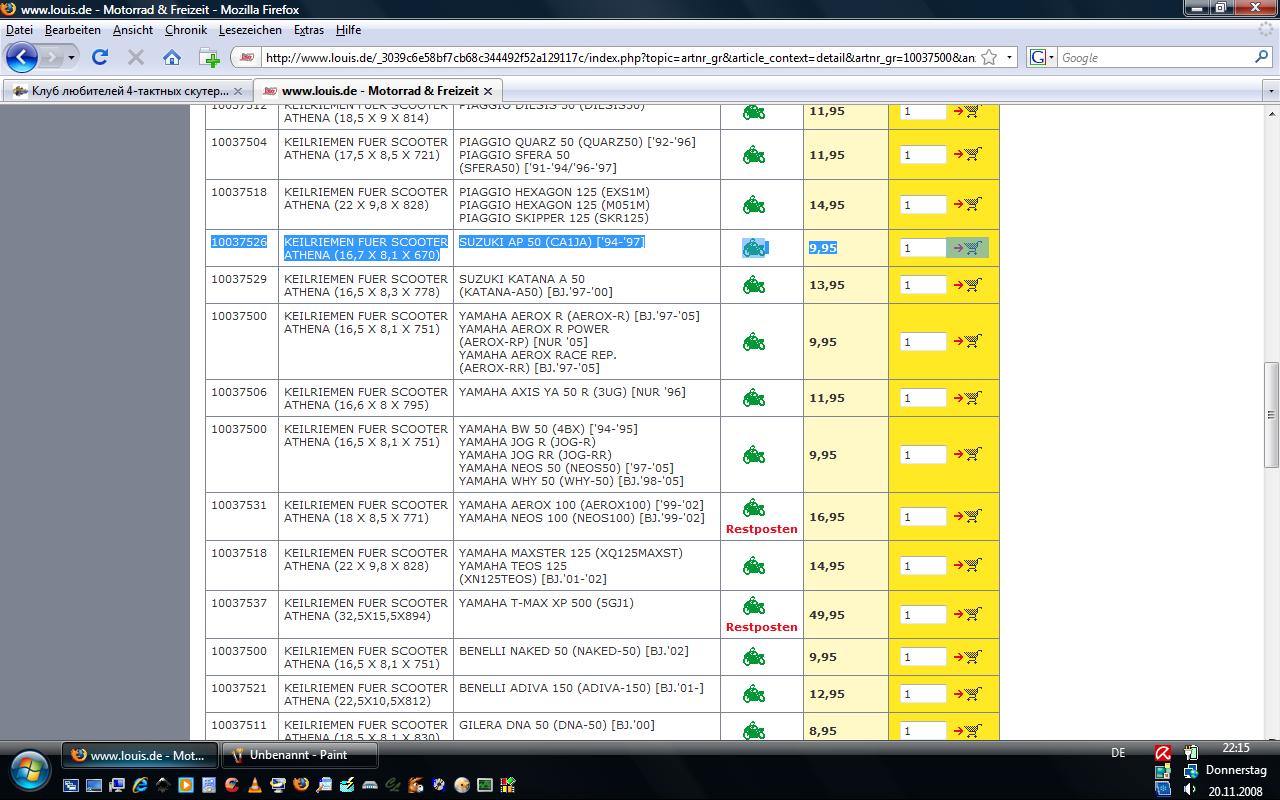This screenshot has height=800, width=1280.
Task: Reload the current louis.de page
Action: pos(100,58)
